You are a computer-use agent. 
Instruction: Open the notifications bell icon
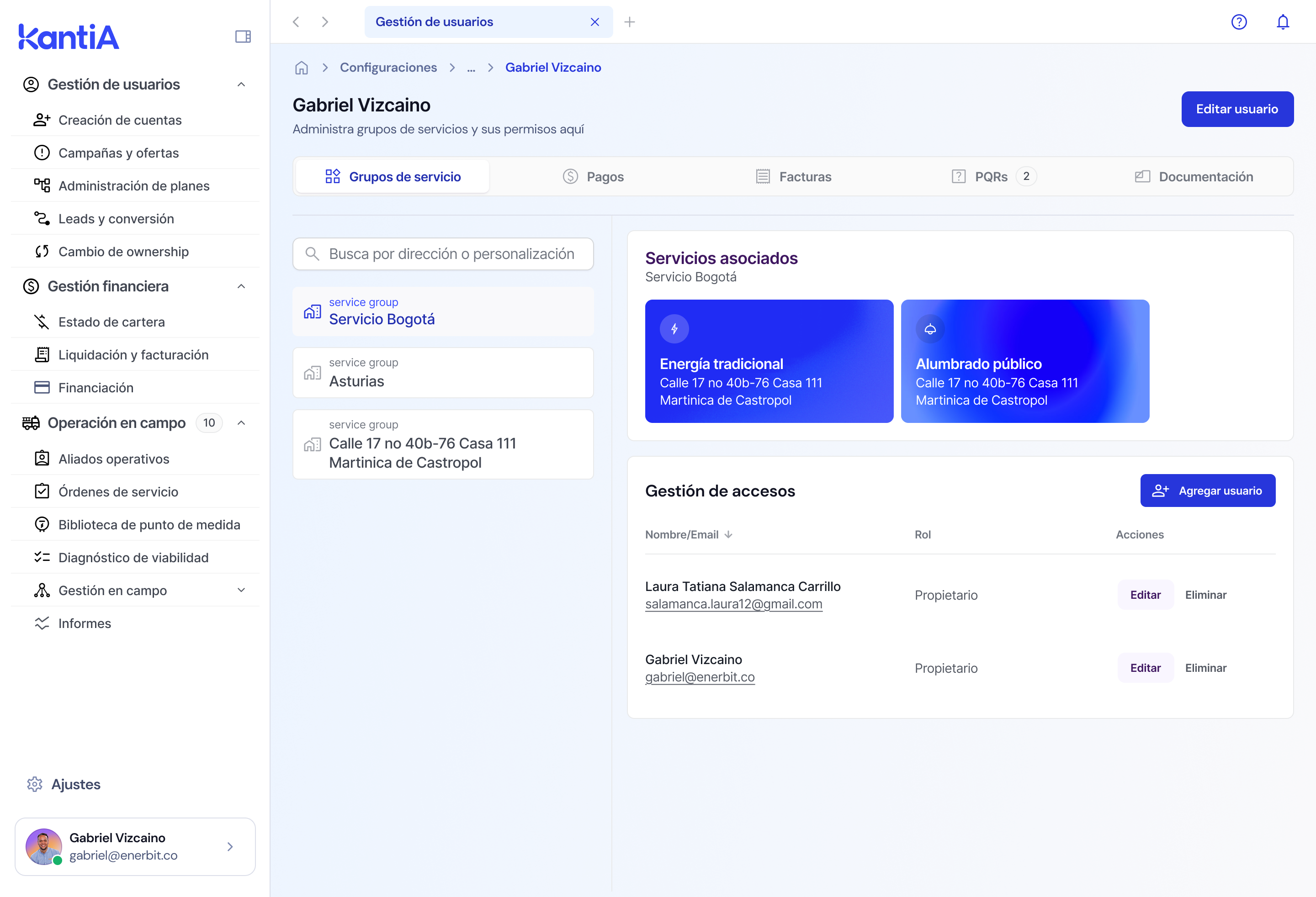(1283, 22)
